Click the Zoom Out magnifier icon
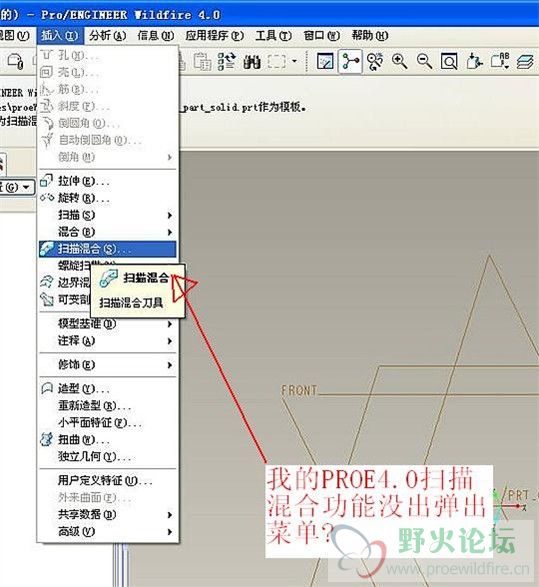Image resolution: width=539 pixels, height=587 pixels. 424,61
